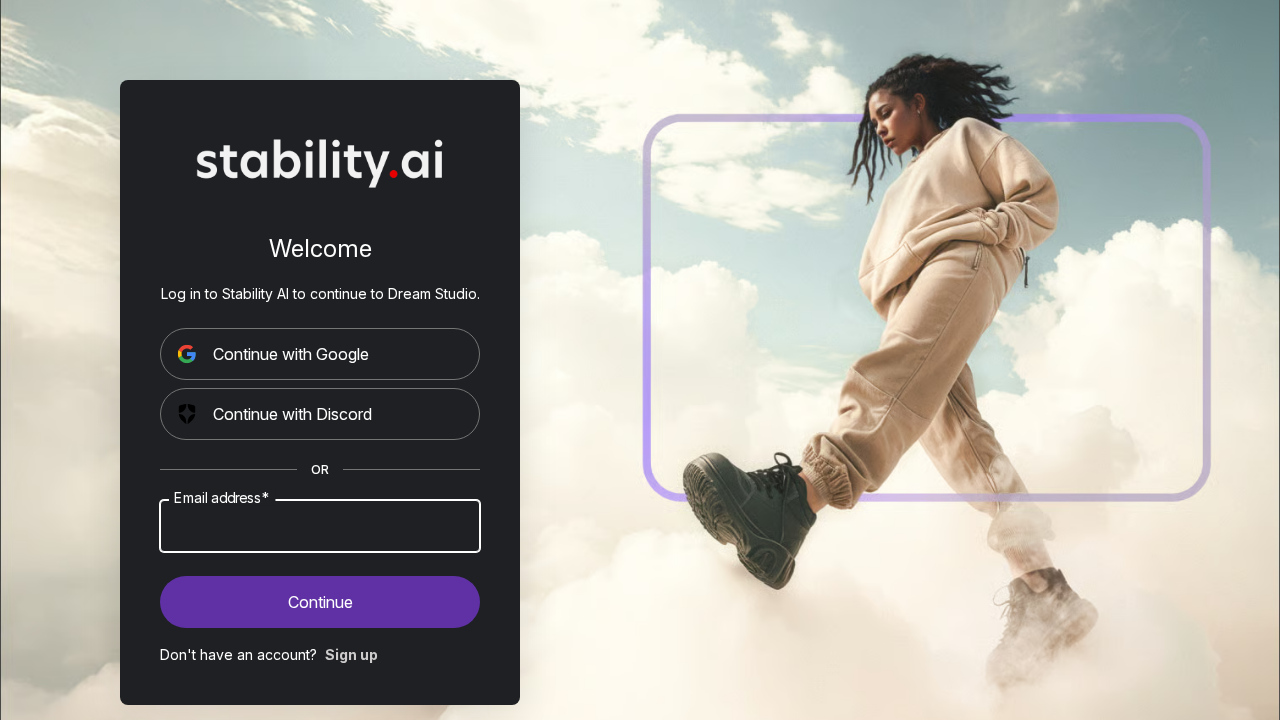1280x720 pixels.
Task: Click the stability.ai logo
Action: click(320, 162)
